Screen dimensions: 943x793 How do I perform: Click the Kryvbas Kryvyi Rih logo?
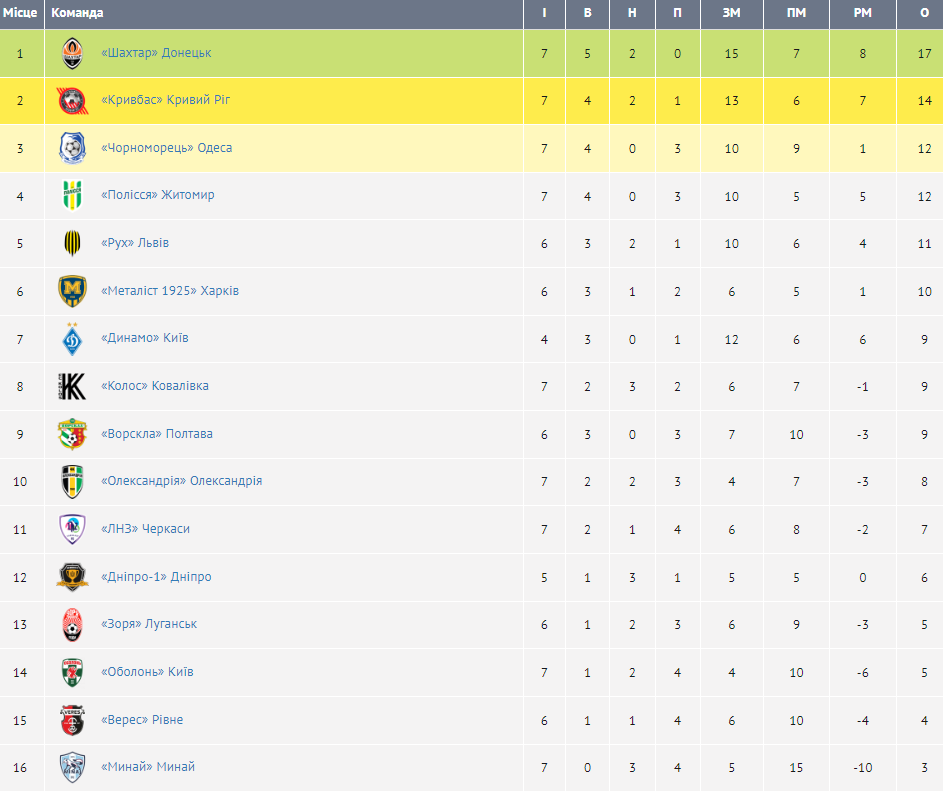(73, 101)
